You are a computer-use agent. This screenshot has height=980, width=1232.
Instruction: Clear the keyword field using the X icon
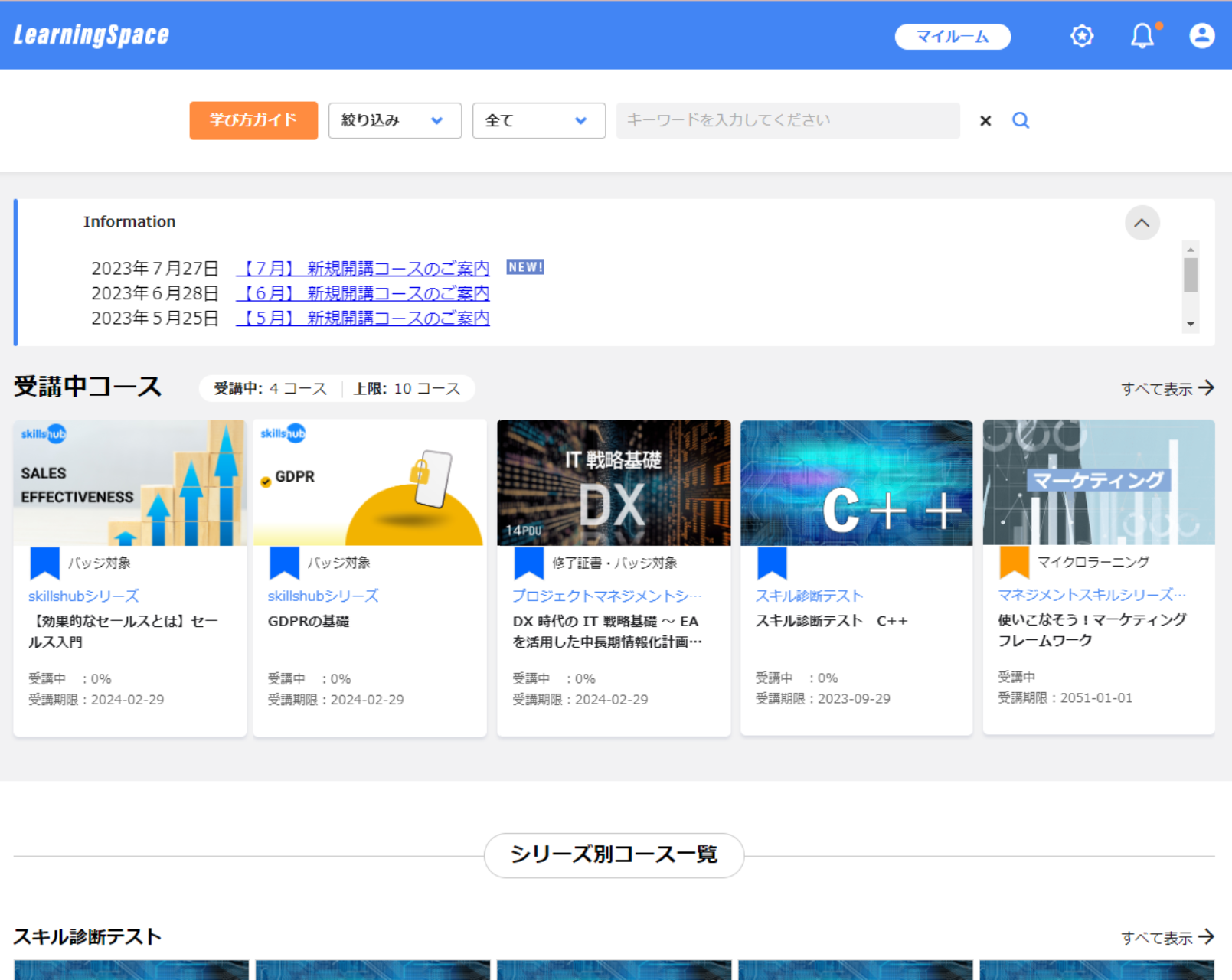point(985,120)
